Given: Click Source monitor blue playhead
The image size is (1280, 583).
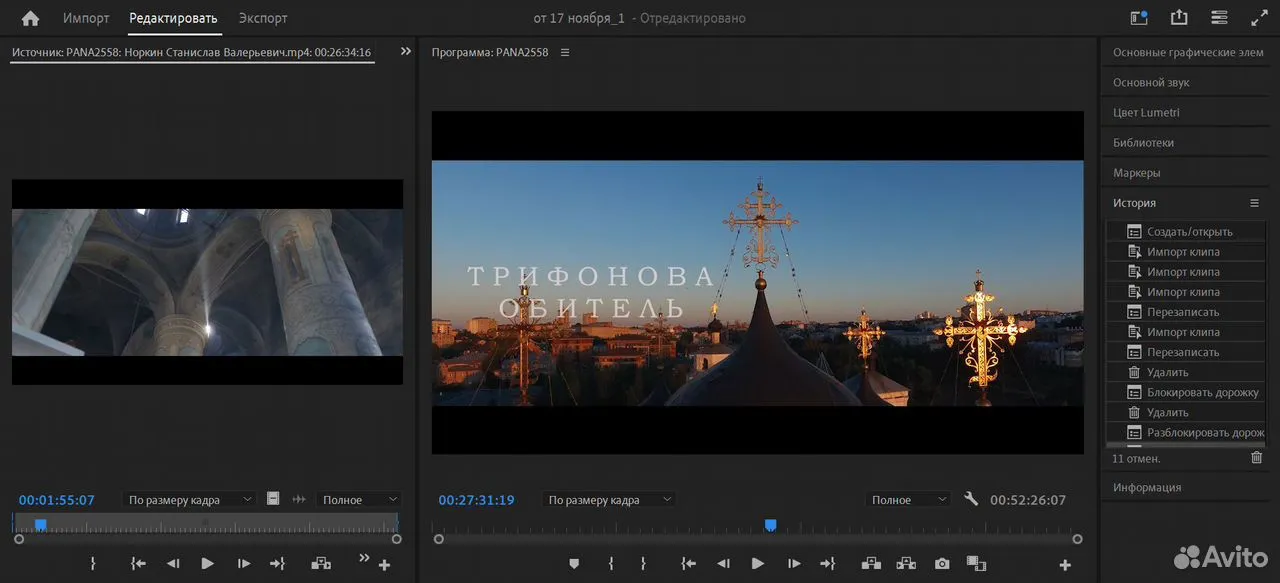Looking at the screenshot, I should (41, 524).
